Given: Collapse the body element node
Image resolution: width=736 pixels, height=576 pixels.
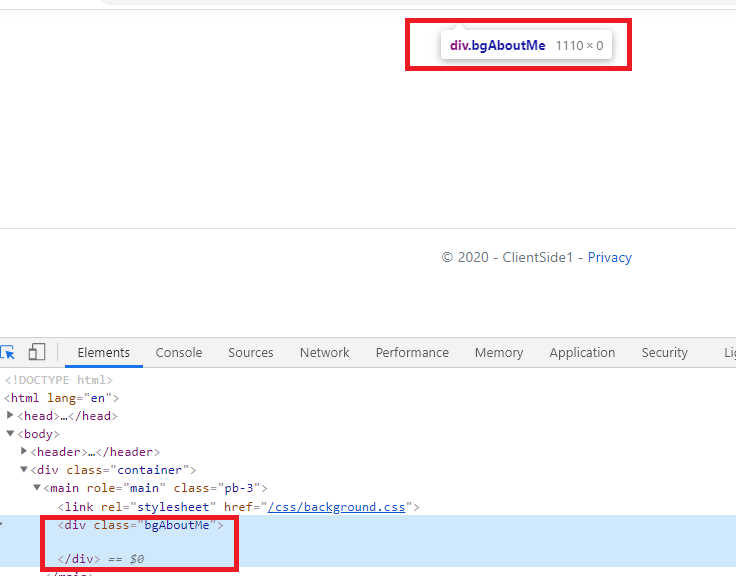Looking at the screenshot, I should click(x=10, y=433).
